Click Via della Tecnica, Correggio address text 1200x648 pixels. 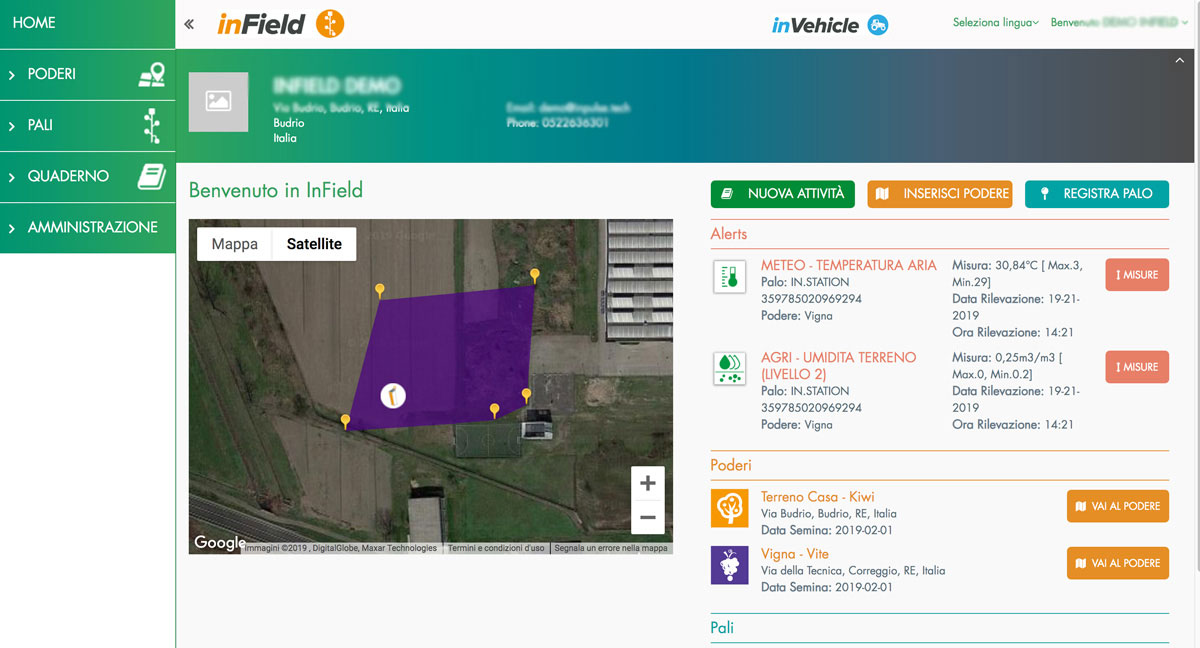tap(853, 571)
